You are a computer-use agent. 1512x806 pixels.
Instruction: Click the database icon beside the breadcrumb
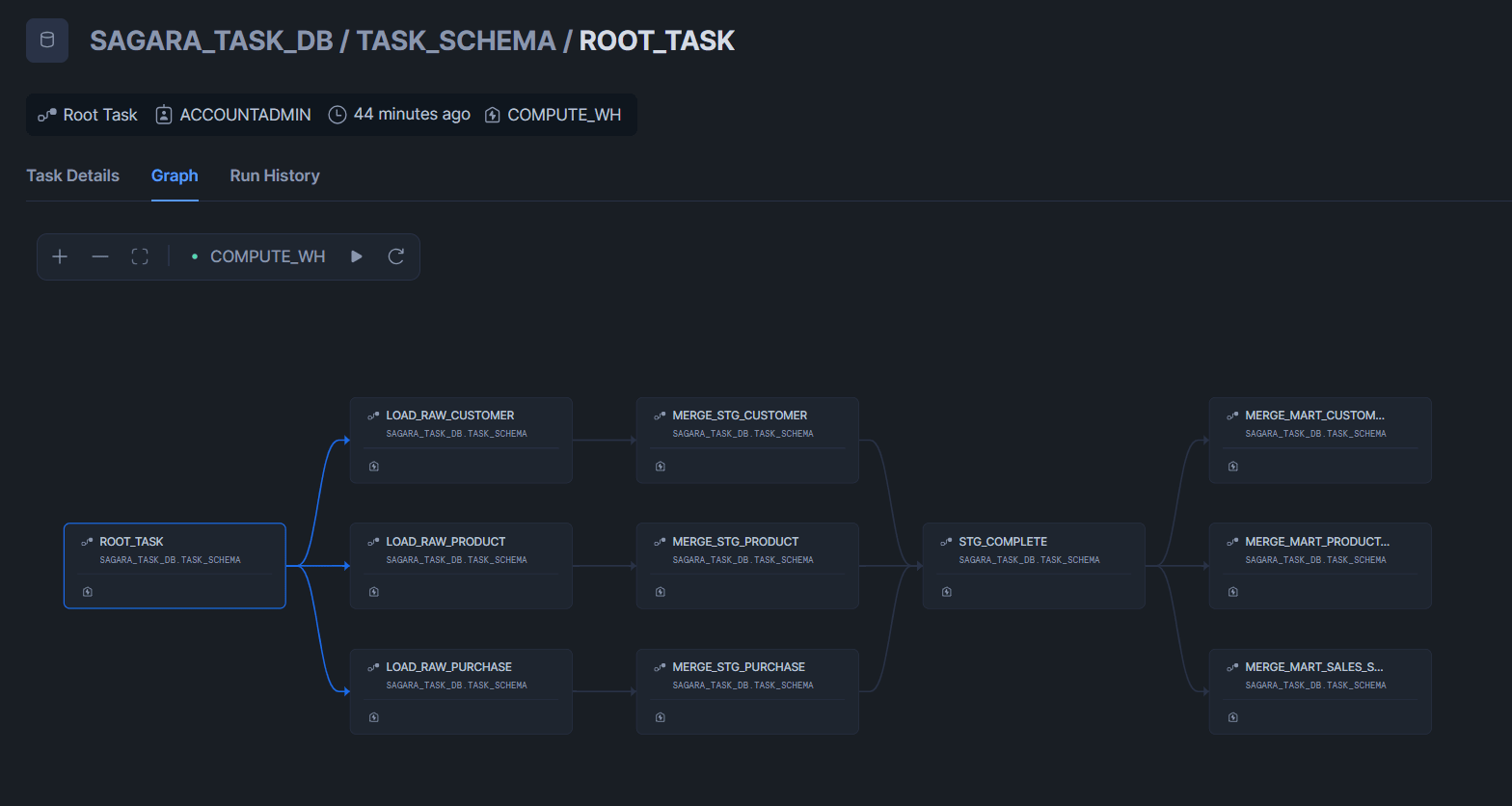point(47,40)
